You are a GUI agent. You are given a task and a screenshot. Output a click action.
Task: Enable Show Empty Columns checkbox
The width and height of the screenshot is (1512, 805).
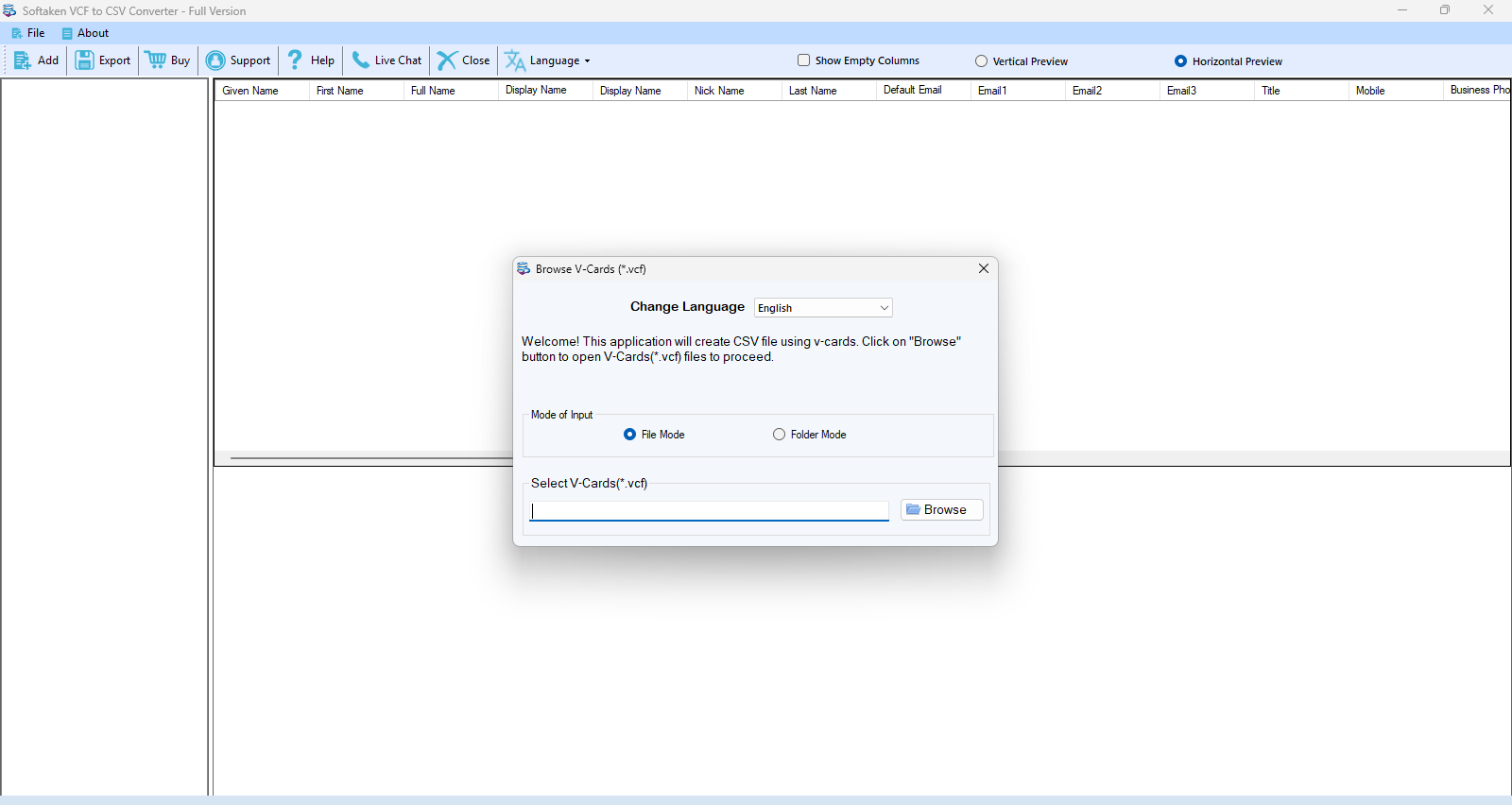(804, 60)
